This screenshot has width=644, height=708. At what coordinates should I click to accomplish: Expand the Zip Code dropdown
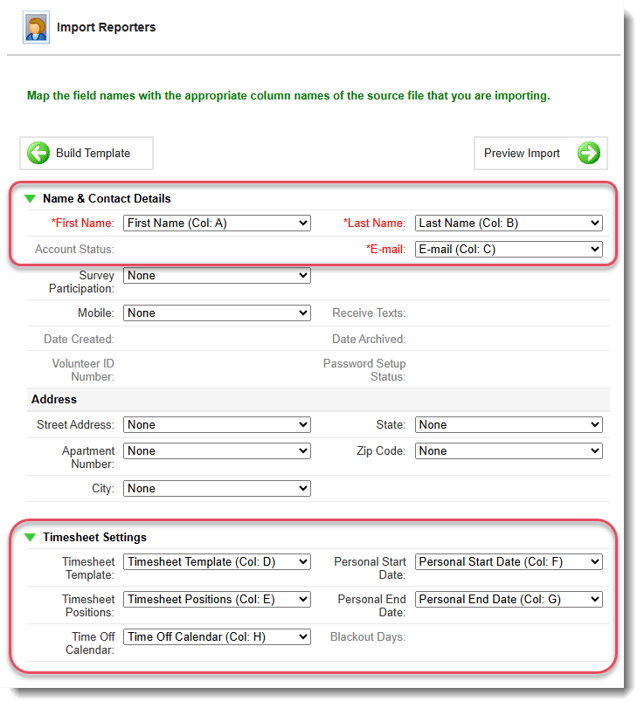508,451
